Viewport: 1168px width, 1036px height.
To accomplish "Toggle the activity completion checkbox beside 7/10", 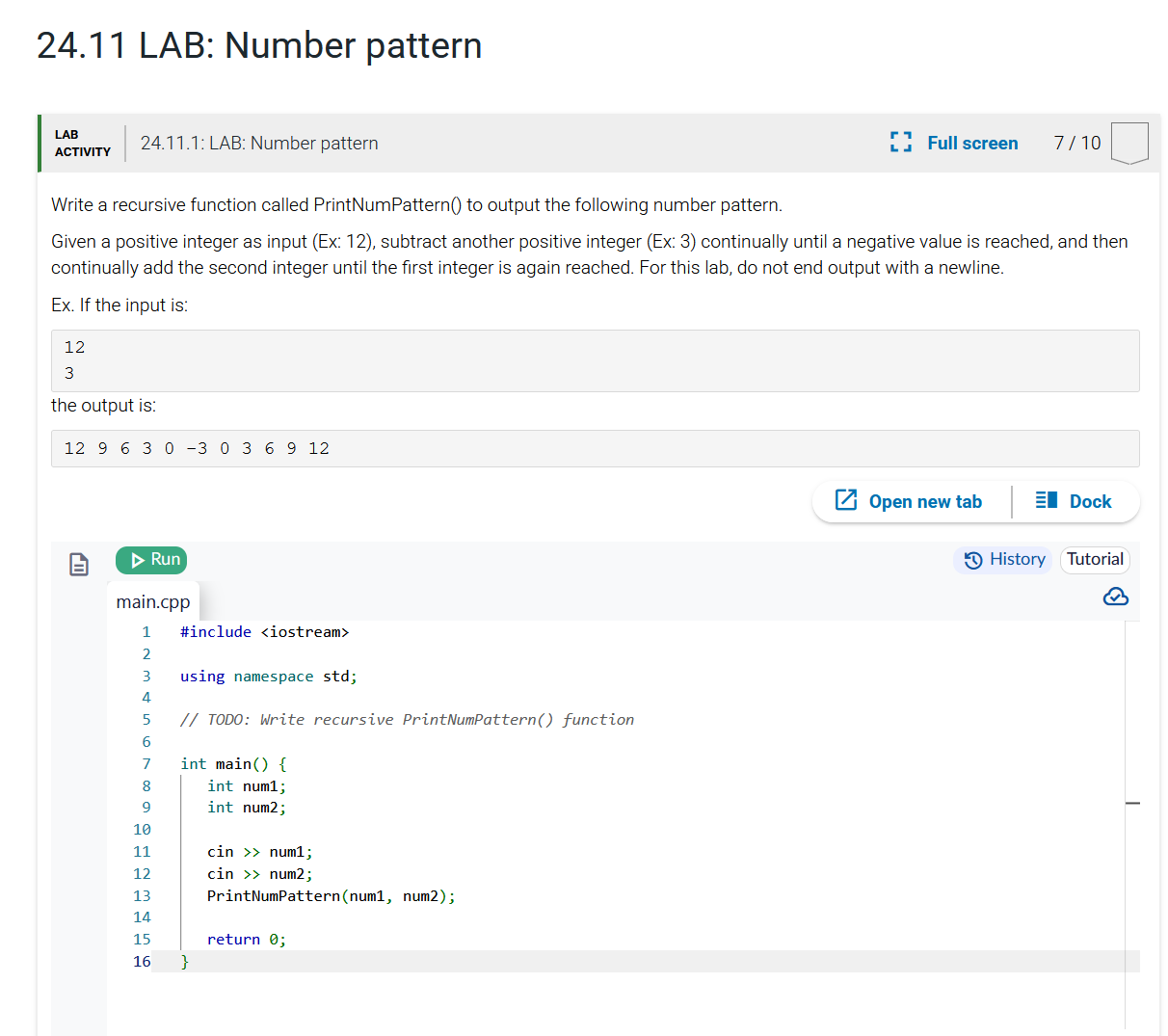I will click(x=1128, y=142).
